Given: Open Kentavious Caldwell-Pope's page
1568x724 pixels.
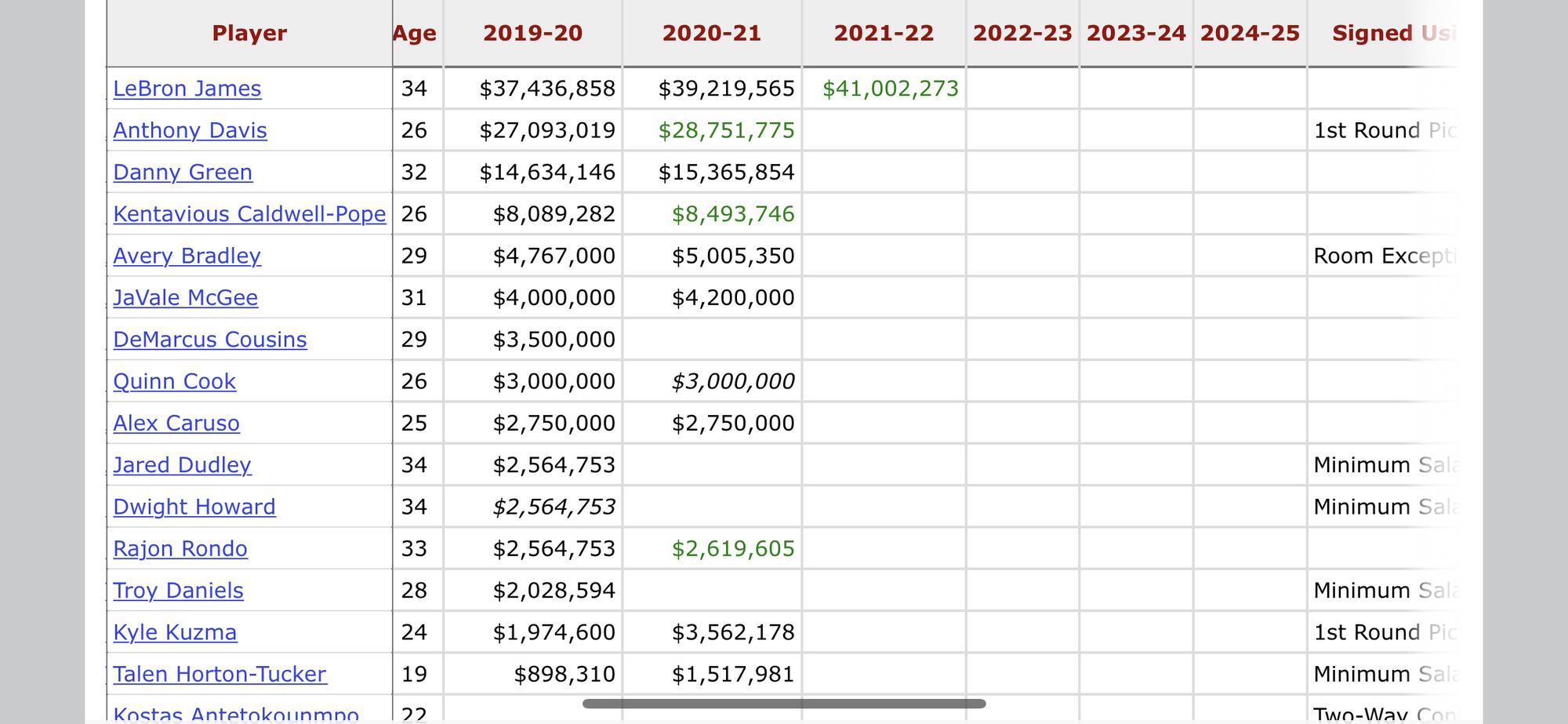Looking at the screenshot, I should pos(249,214).
